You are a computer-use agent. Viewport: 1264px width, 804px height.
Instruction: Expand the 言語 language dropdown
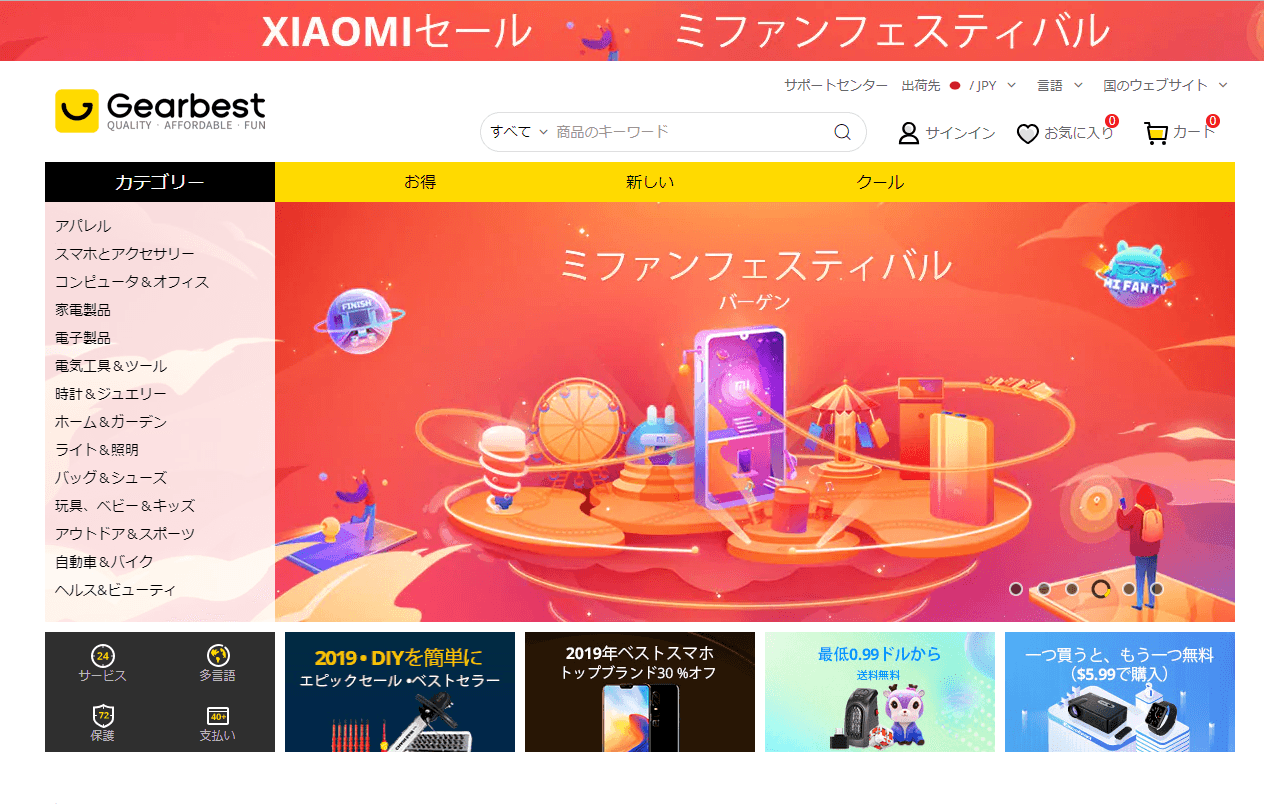[1060, 85]
